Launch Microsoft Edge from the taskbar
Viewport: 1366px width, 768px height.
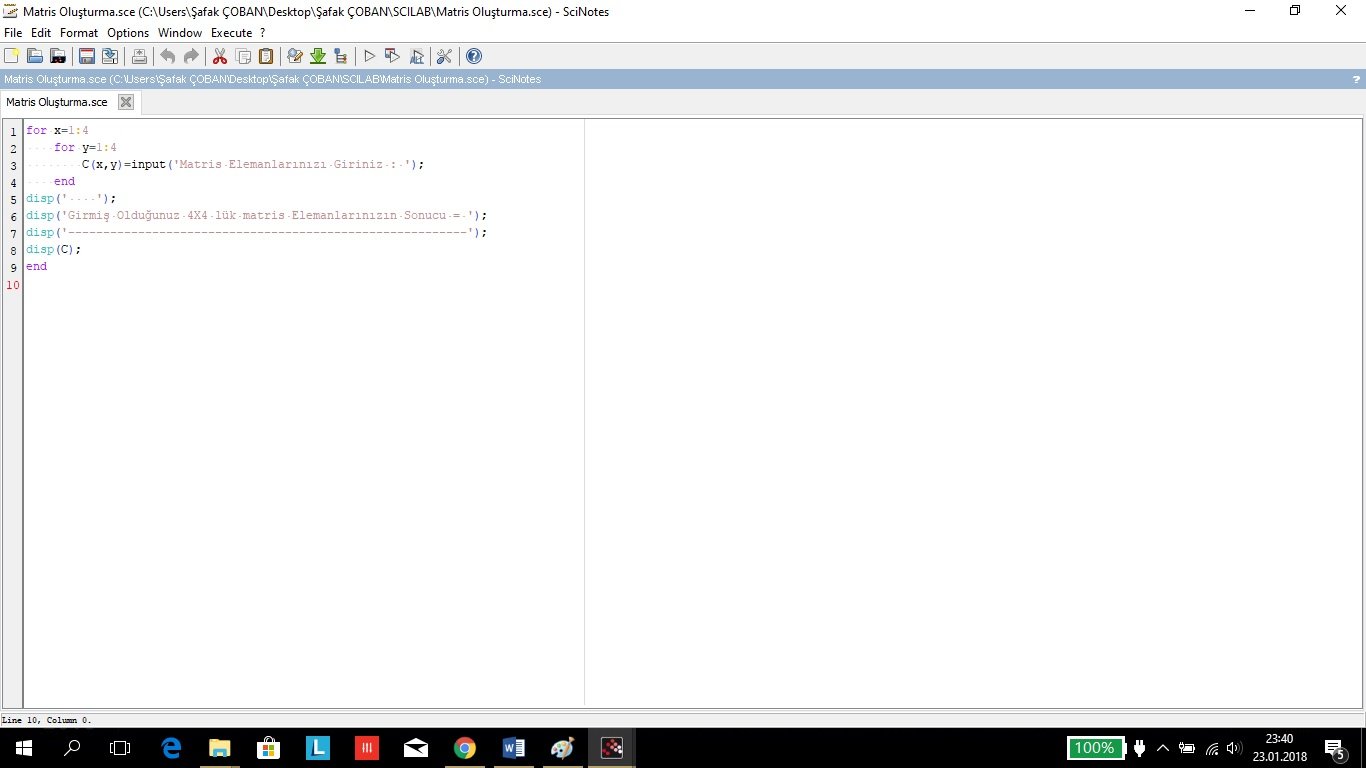[171, 748]
